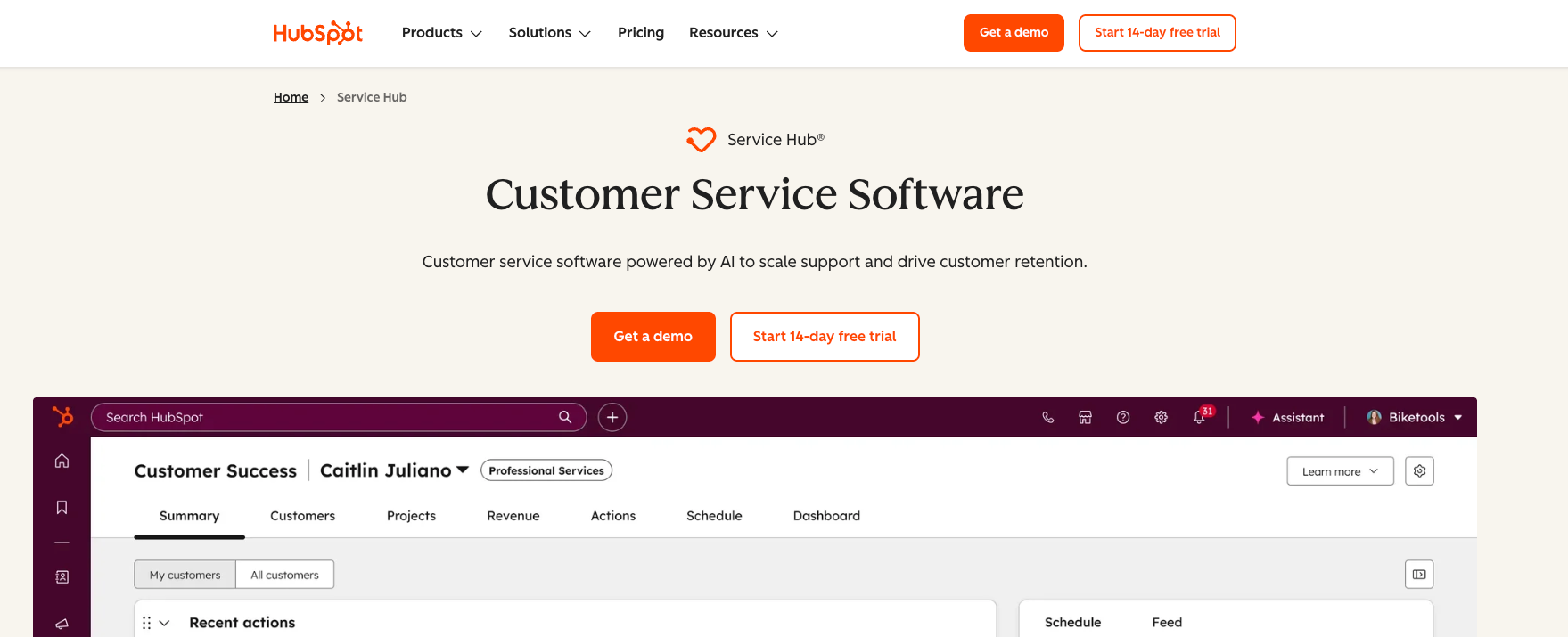This screenshot has width=1568, height=637.
Task: Click the sidebar megaphone marketing icon
Action: [62, 624]
